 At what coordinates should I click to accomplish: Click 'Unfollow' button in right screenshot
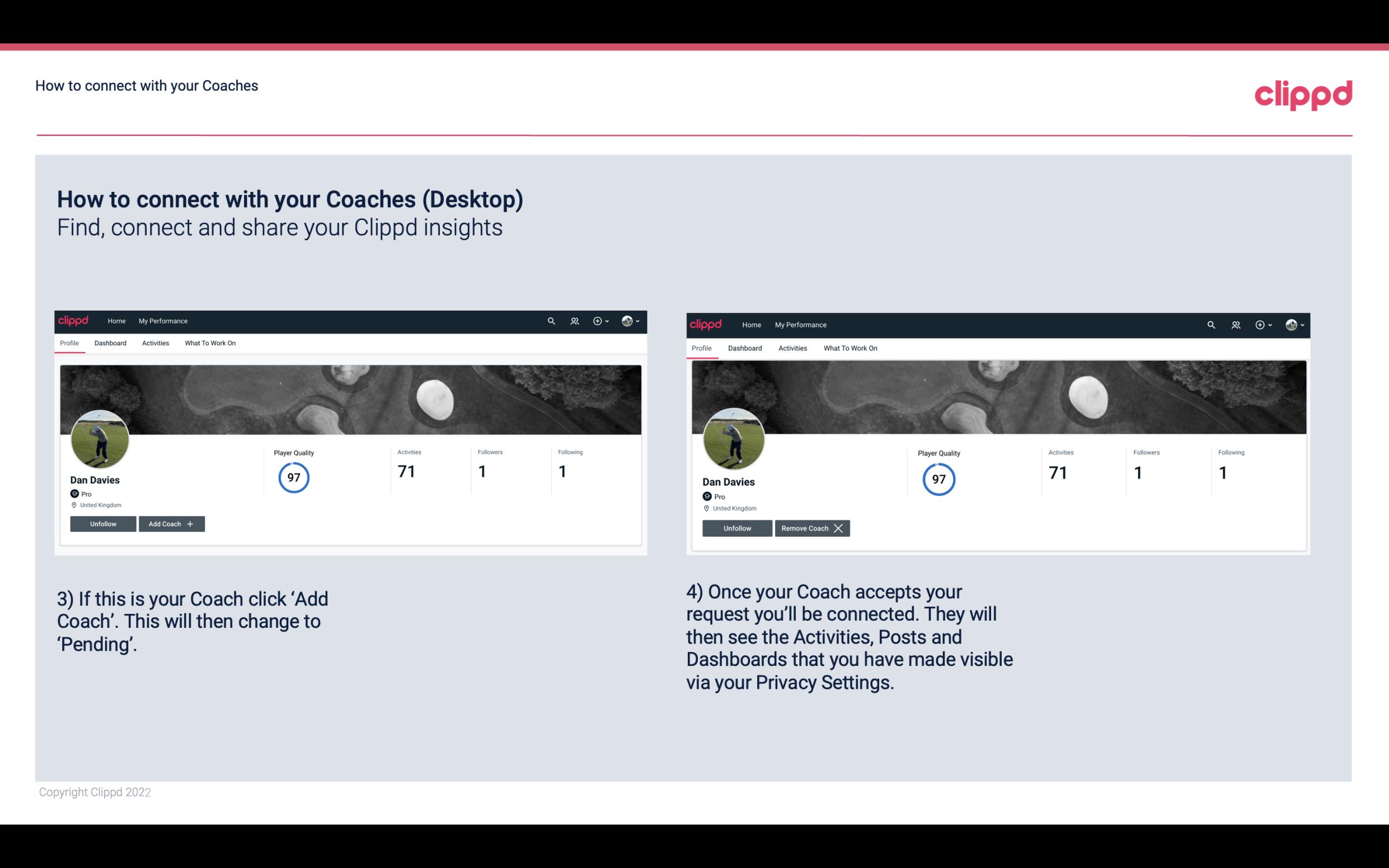tap(737, 528)
